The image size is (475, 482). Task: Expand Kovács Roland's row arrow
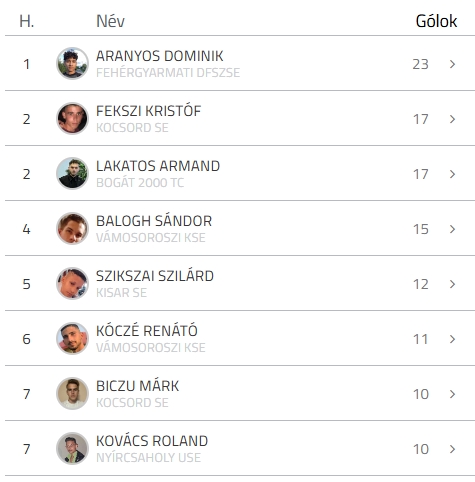point(452,449)
